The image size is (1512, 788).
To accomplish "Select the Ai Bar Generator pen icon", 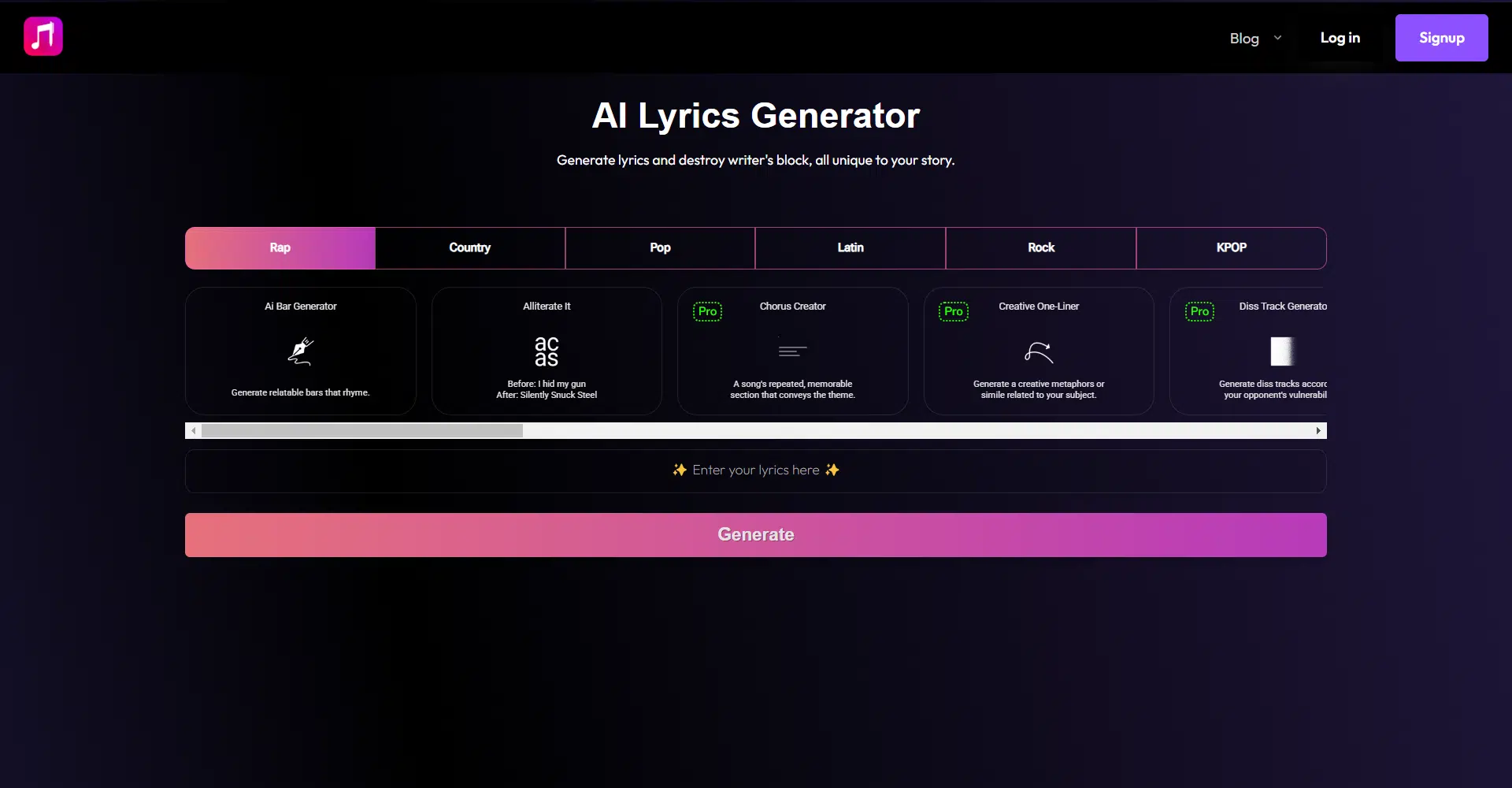I will 300,351.
